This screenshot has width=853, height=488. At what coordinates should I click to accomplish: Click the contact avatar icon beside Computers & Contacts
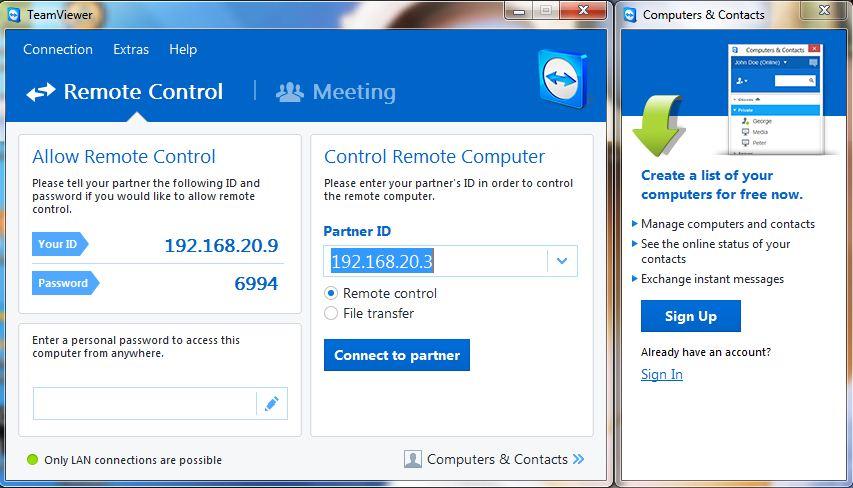coord(413,459)
